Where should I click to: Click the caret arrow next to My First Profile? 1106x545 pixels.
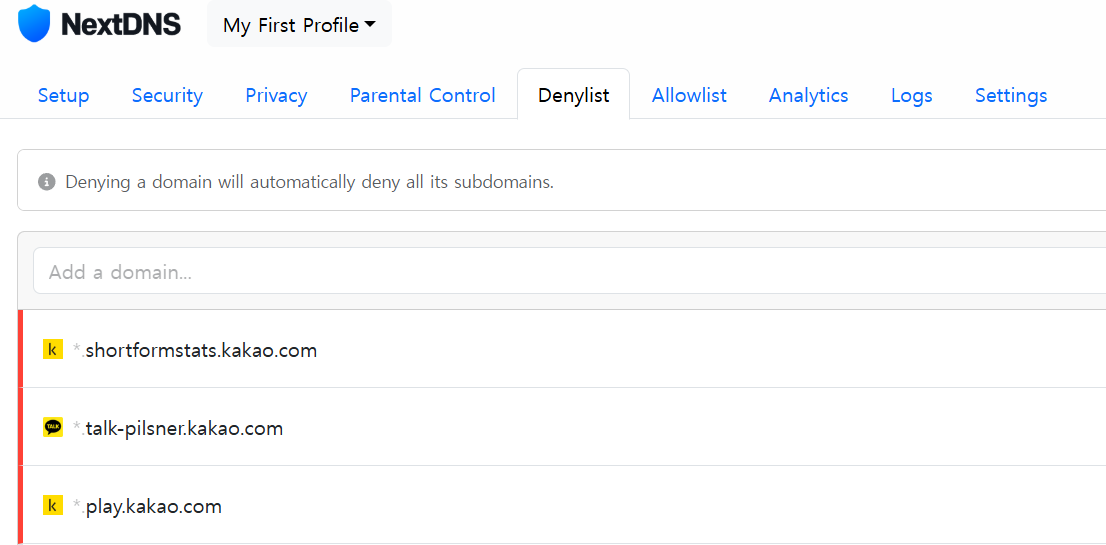pyautogui.click(x=370, y=25)
